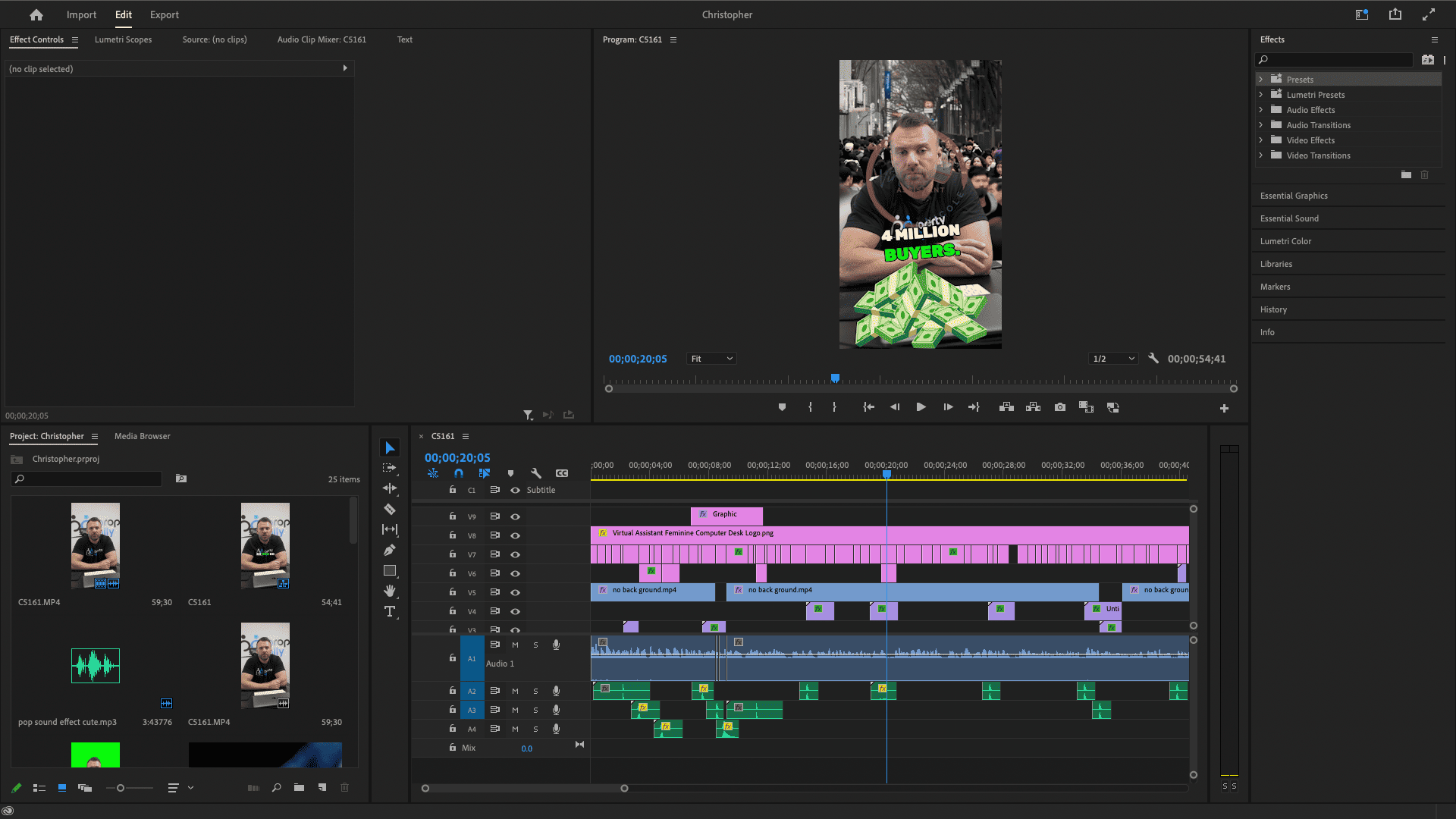The image size is (1456, 819).
Task: Select the pop sound effect cute.mp3 thumbnail
Action: coord(95,666)
